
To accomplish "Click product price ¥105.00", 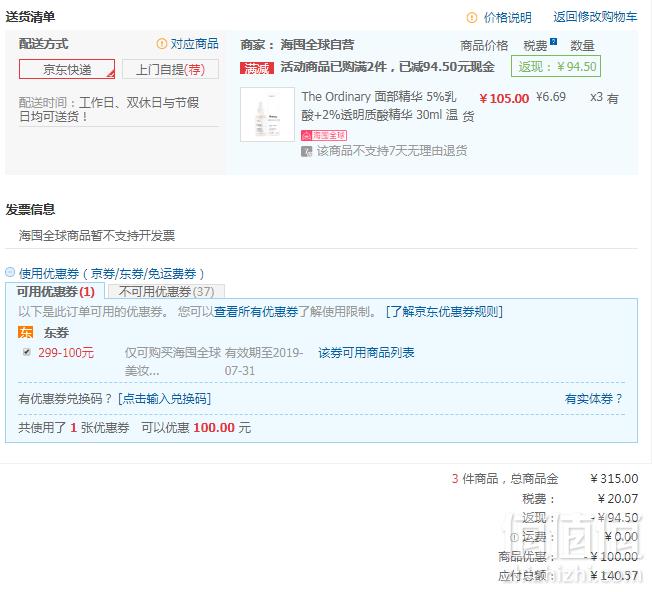I will (504, 99).
